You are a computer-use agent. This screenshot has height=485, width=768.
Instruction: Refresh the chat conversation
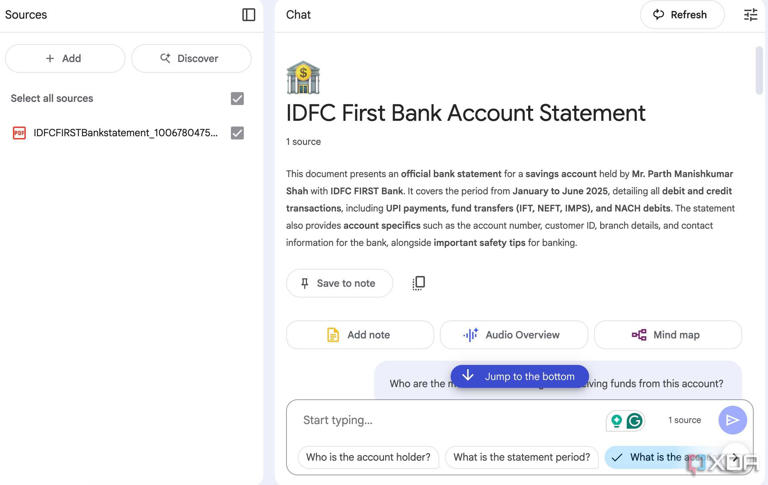point(681,15)
